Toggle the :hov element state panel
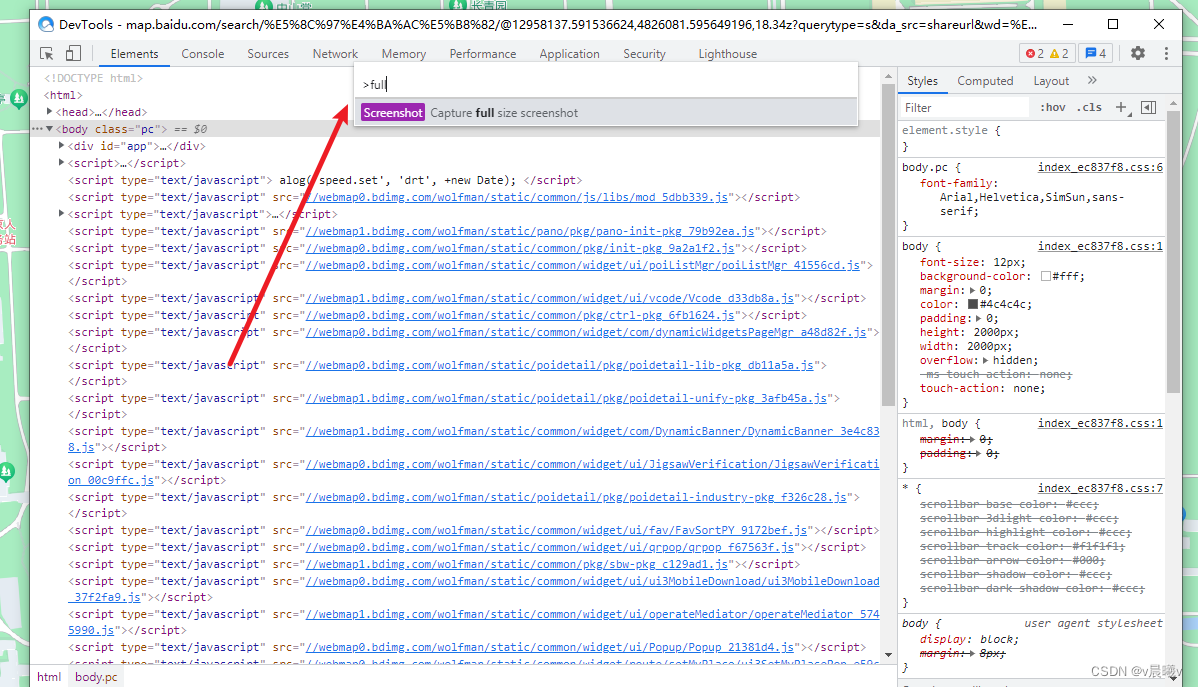Screen dimensions: 1198x687 pyautogui.click(x=1052, y=108)
